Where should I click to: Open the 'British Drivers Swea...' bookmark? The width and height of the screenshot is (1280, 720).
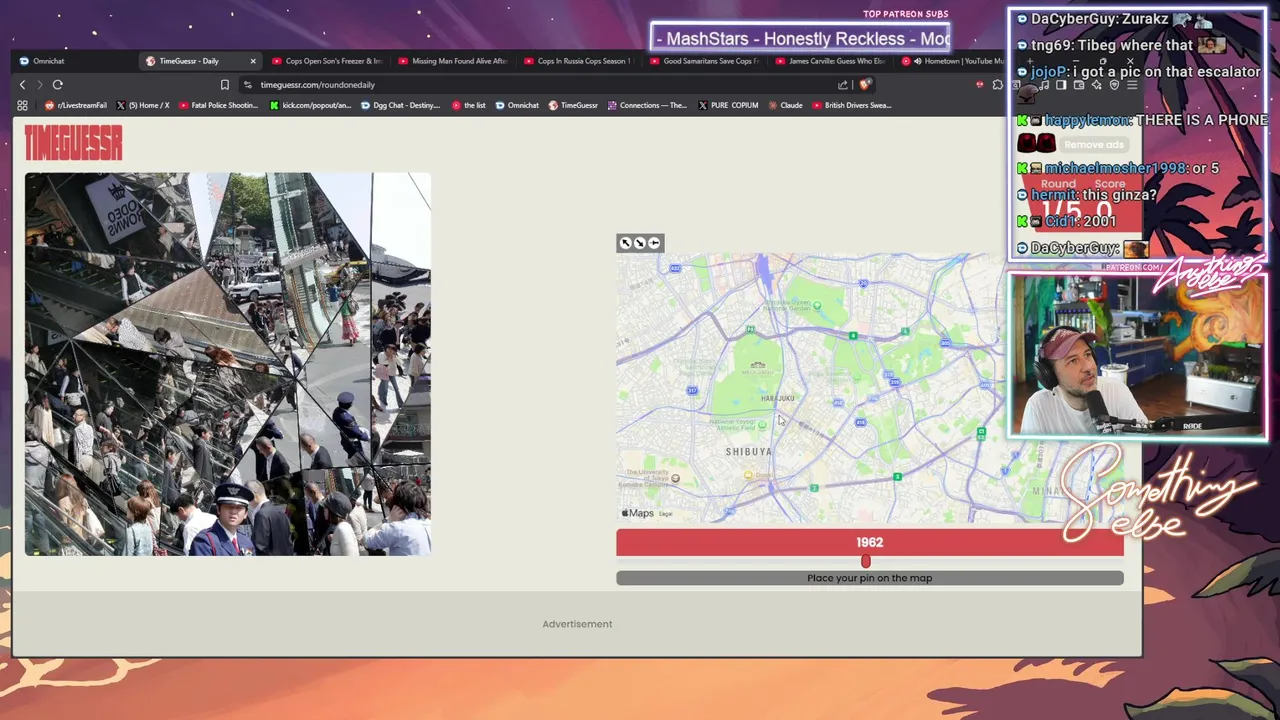852,105
